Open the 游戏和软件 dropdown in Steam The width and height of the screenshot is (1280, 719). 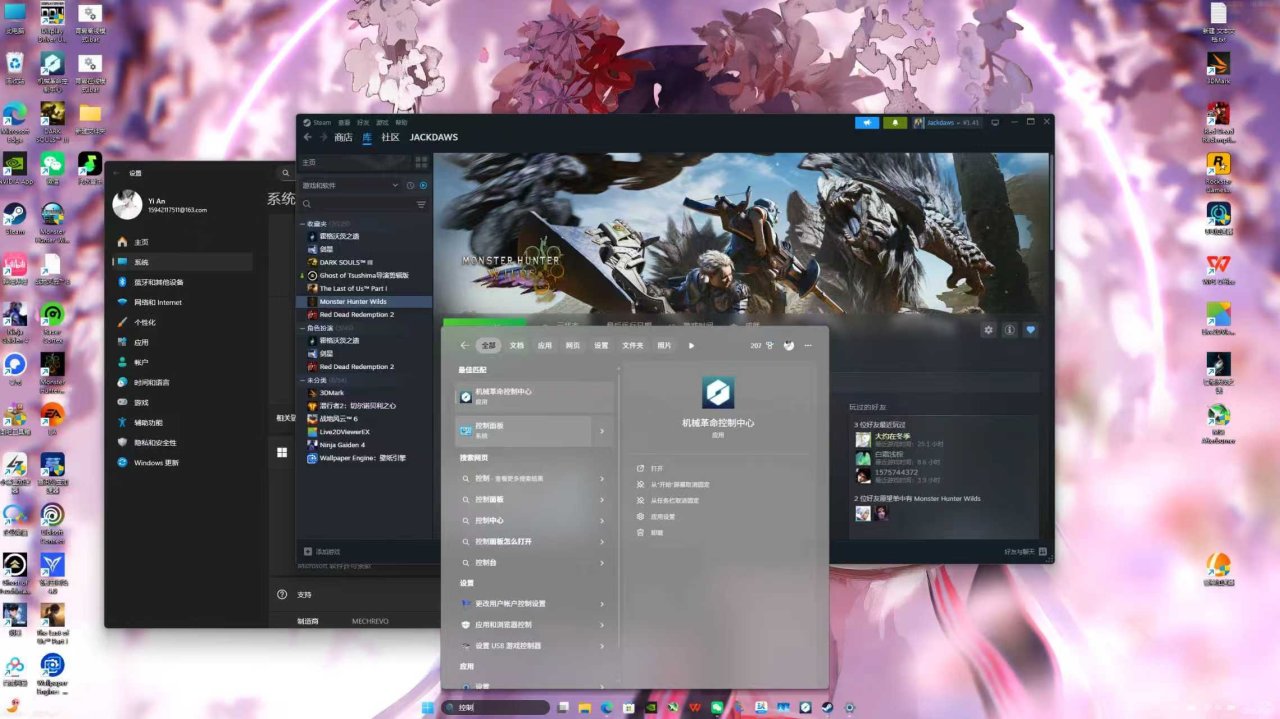[349, 185]
